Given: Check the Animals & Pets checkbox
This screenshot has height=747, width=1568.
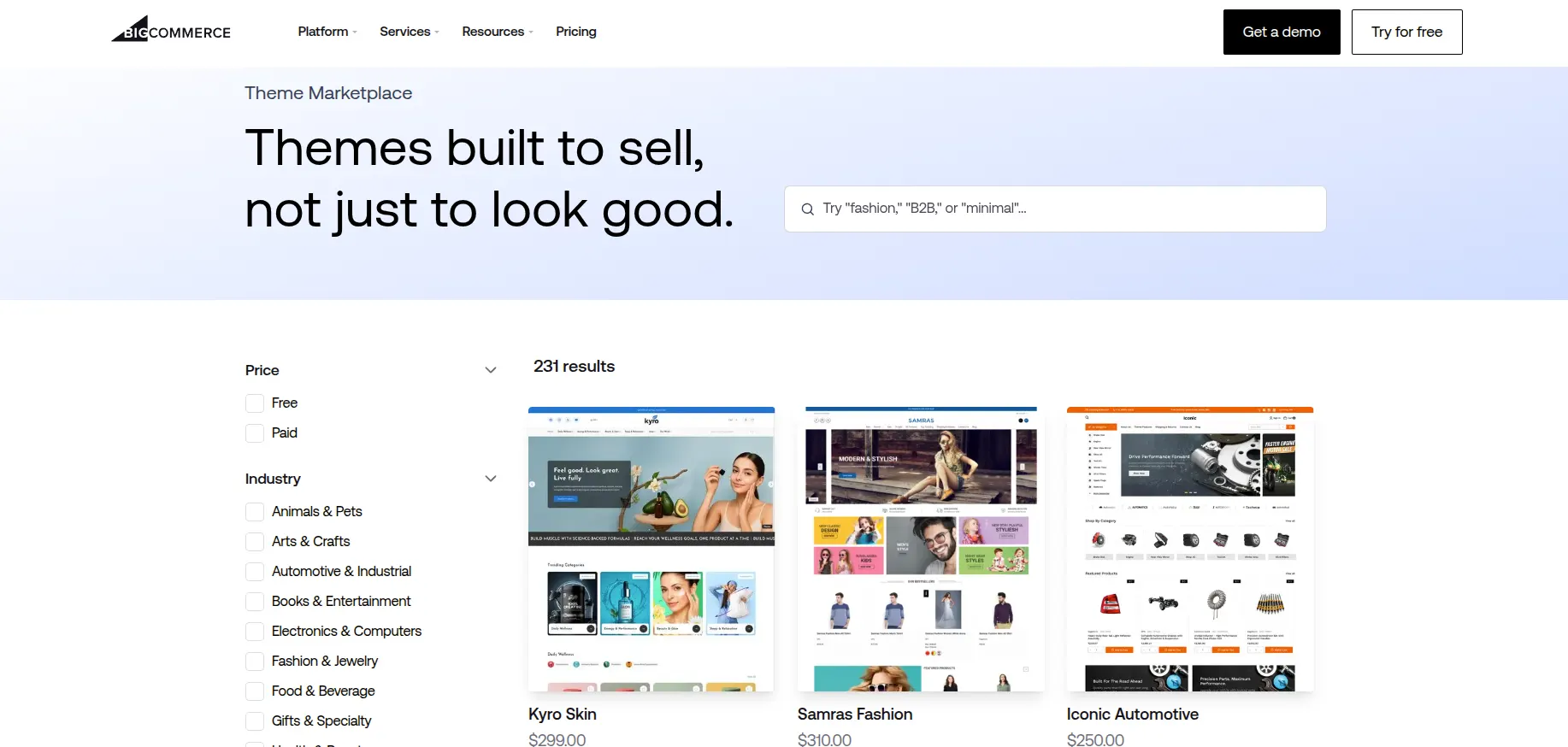Looking at the screenshot, I should click(255, 512).
